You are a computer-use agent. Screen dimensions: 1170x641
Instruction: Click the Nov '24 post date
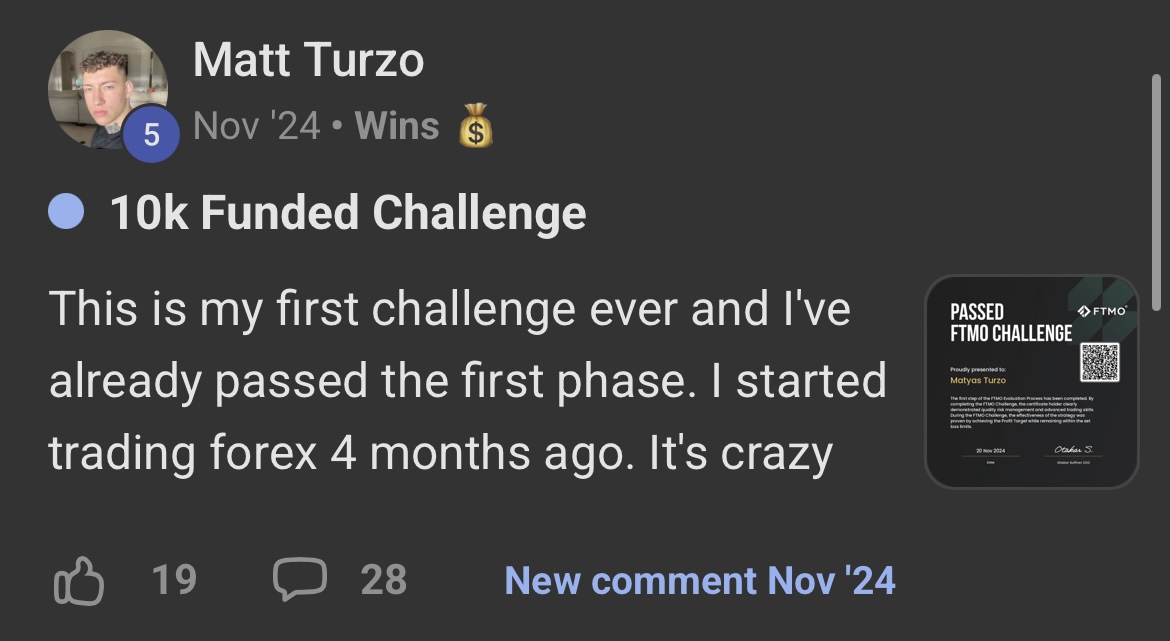coord(256,126)
